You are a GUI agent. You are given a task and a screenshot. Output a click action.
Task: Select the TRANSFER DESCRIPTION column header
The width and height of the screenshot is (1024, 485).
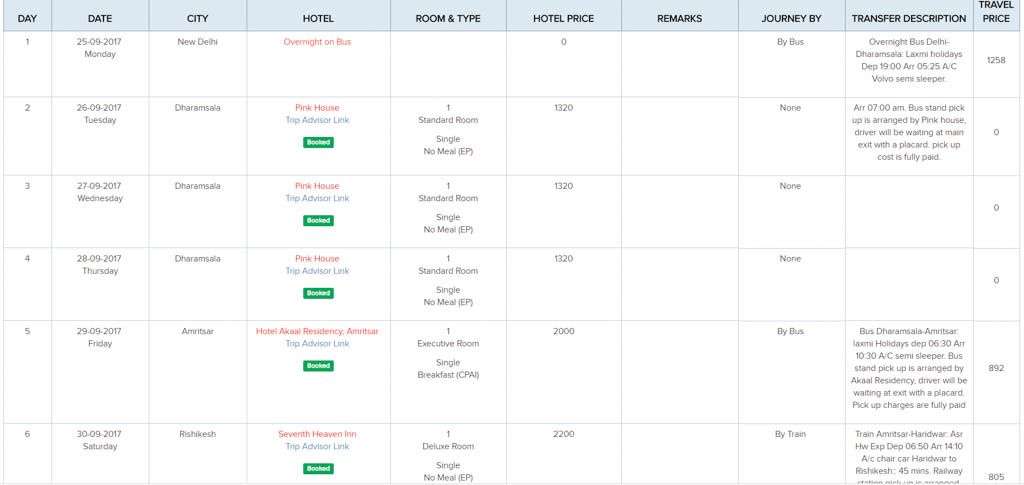[909, 18]
